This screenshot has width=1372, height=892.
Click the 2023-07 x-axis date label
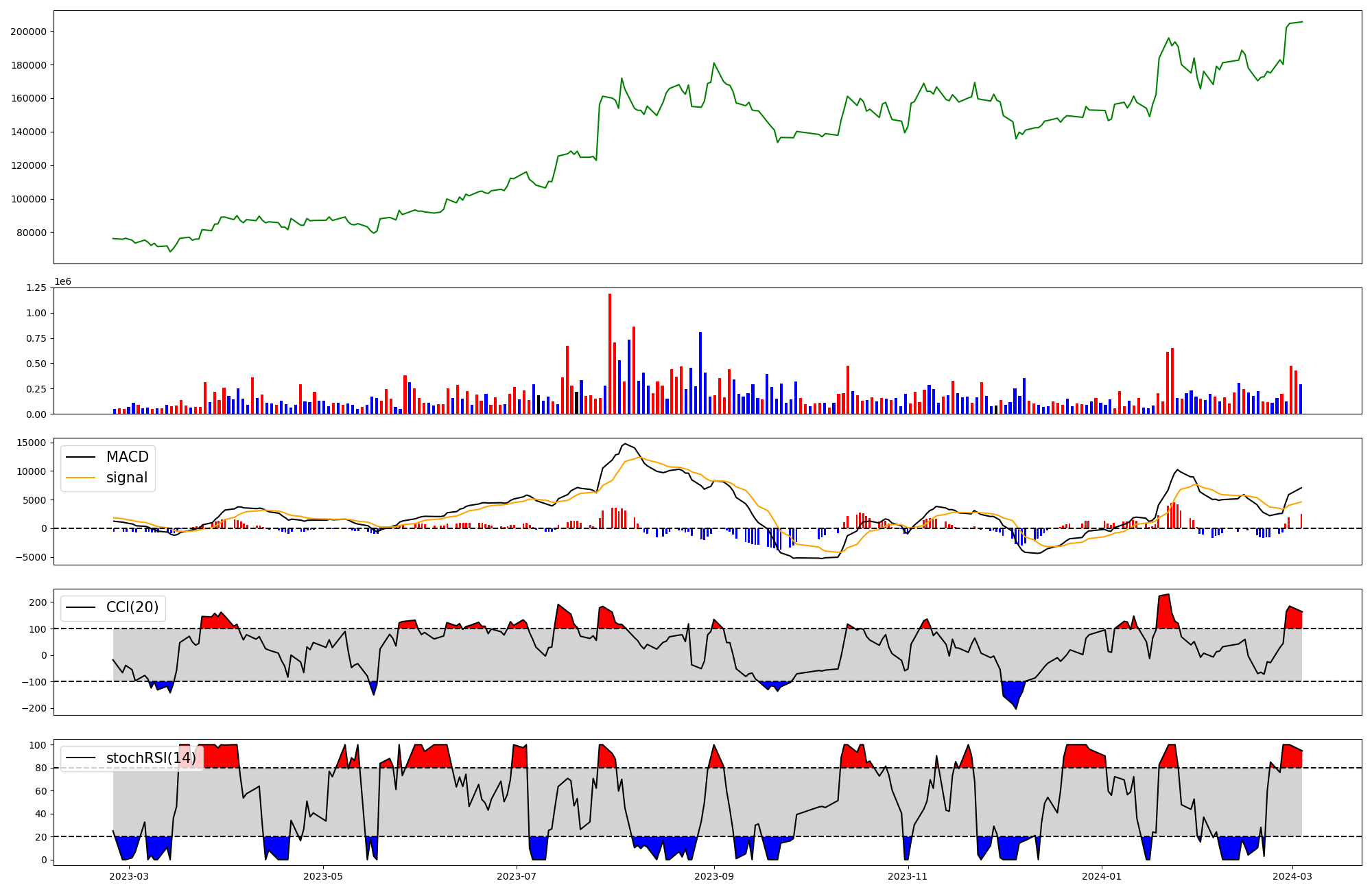pyautogui.click(x=516, y=876)
